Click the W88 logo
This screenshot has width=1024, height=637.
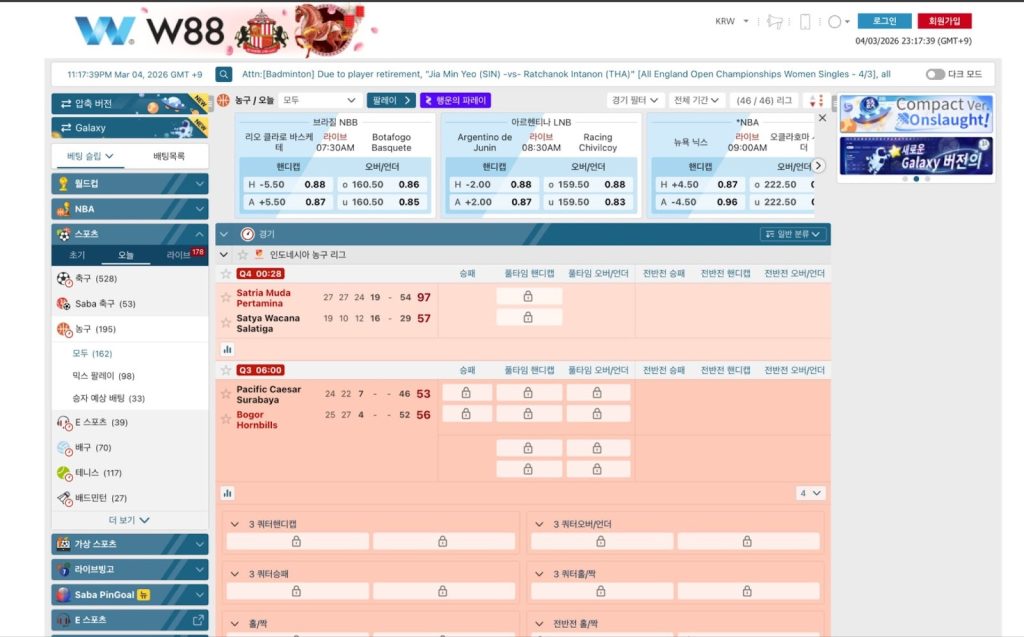point(150,31)
